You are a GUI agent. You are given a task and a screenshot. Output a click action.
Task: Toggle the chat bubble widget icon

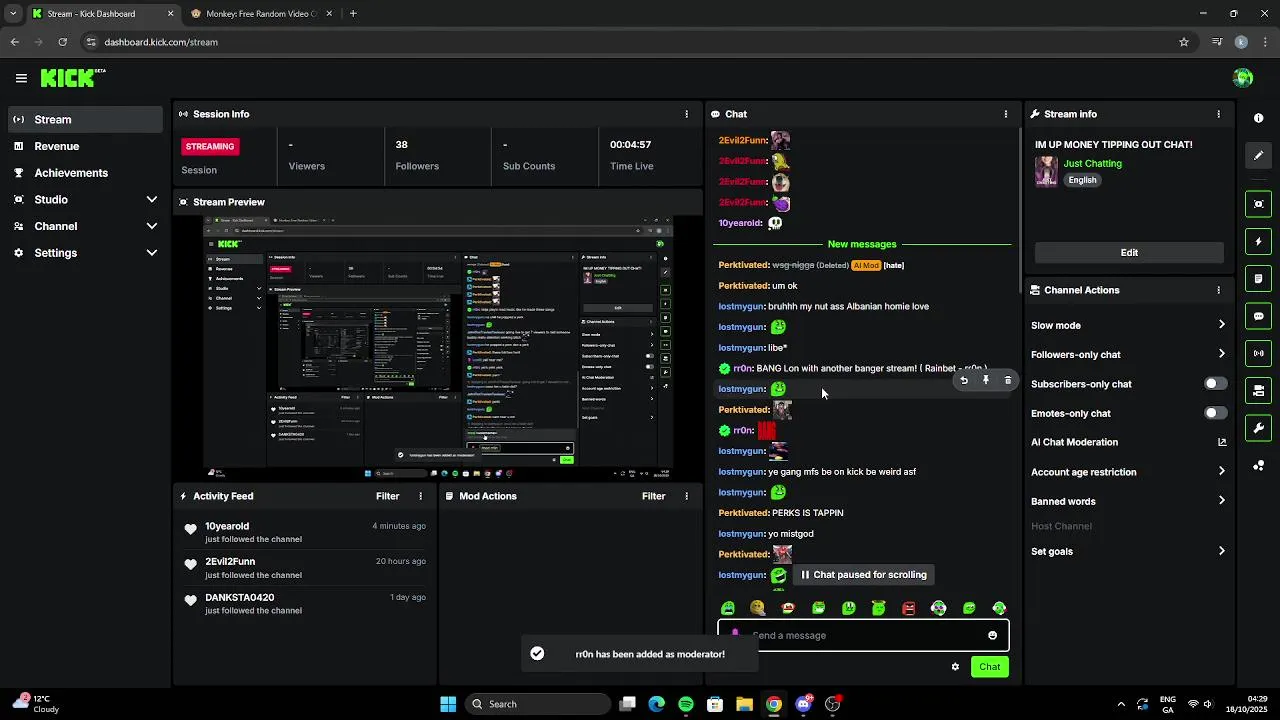[x=1258, y=316]
